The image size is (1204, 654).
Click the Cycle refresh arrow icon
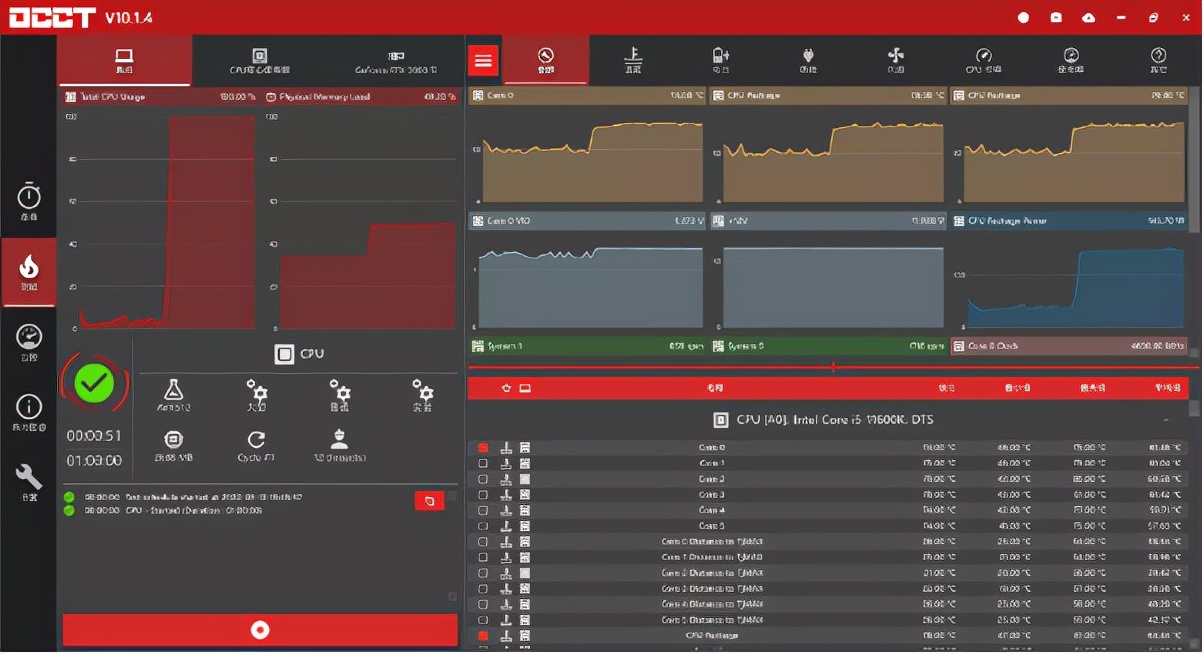pyautogui.click(x=256, y=444)
